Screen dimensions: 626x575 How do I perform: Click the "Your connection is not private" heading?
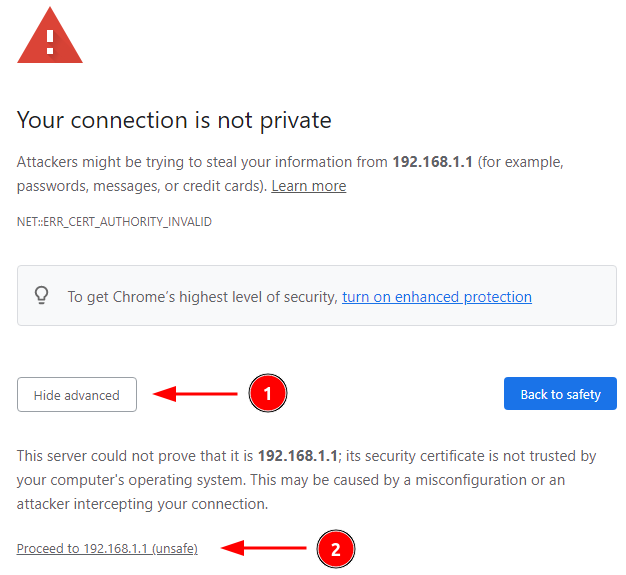(174, 121)
